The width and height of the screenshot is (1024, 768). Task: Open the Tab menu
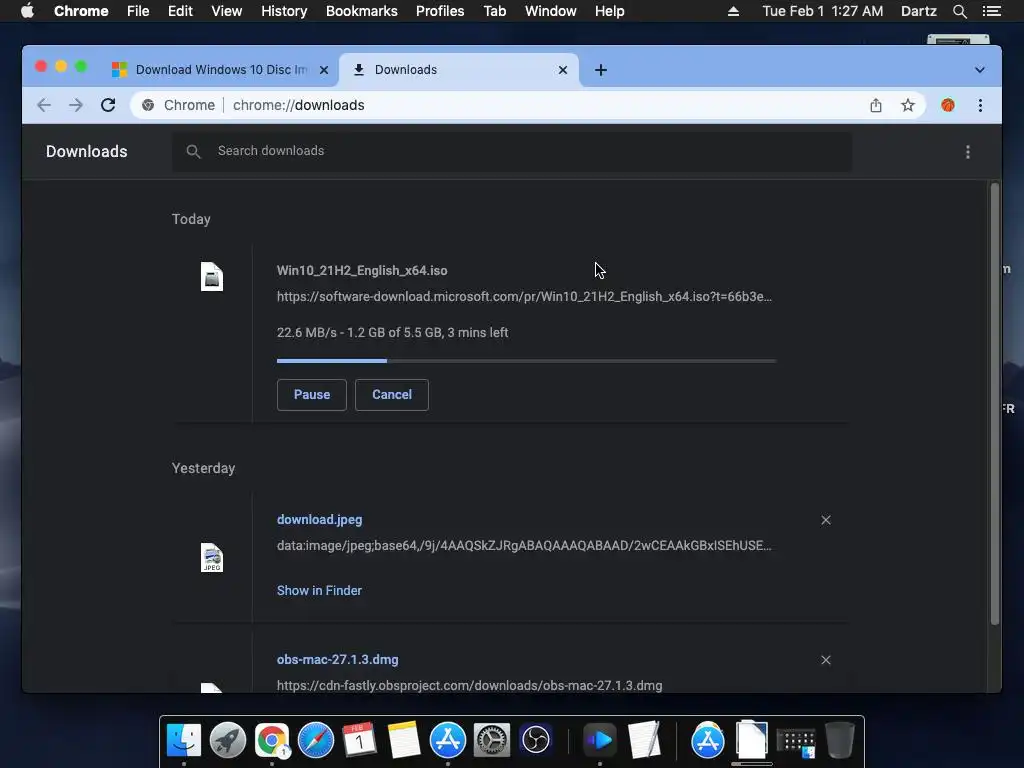click(x=494, y=11)
